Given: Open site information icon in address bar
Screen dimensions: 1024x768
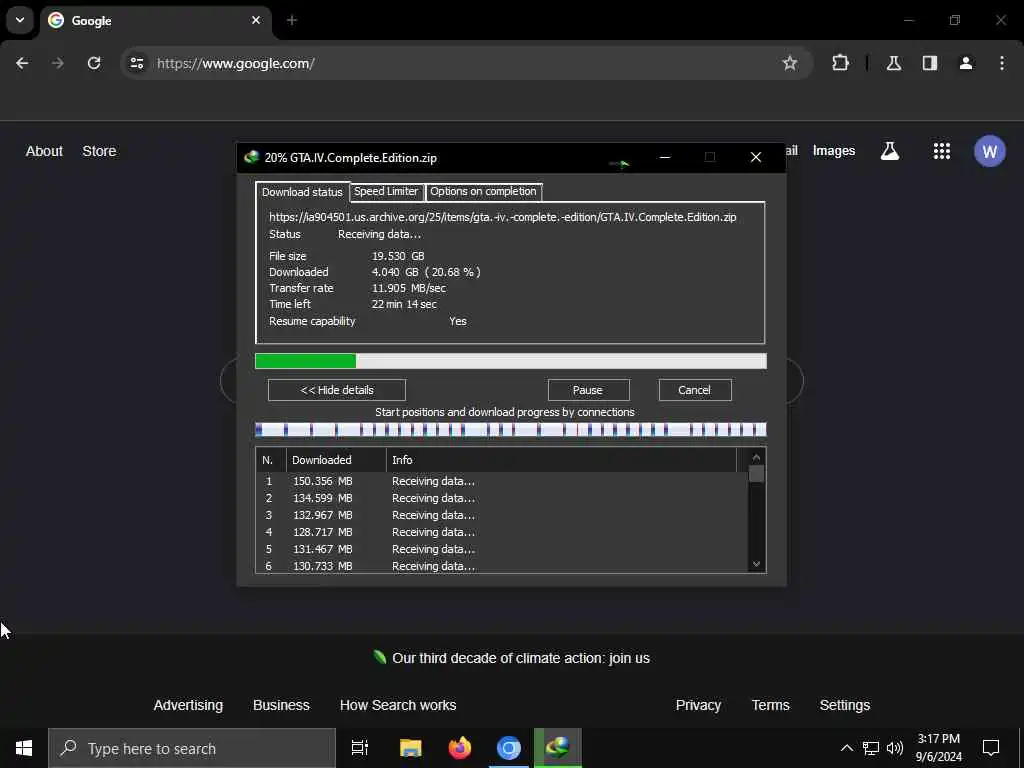Looking at the screenshot, I should pyautogui.click(x=136, y=63).
